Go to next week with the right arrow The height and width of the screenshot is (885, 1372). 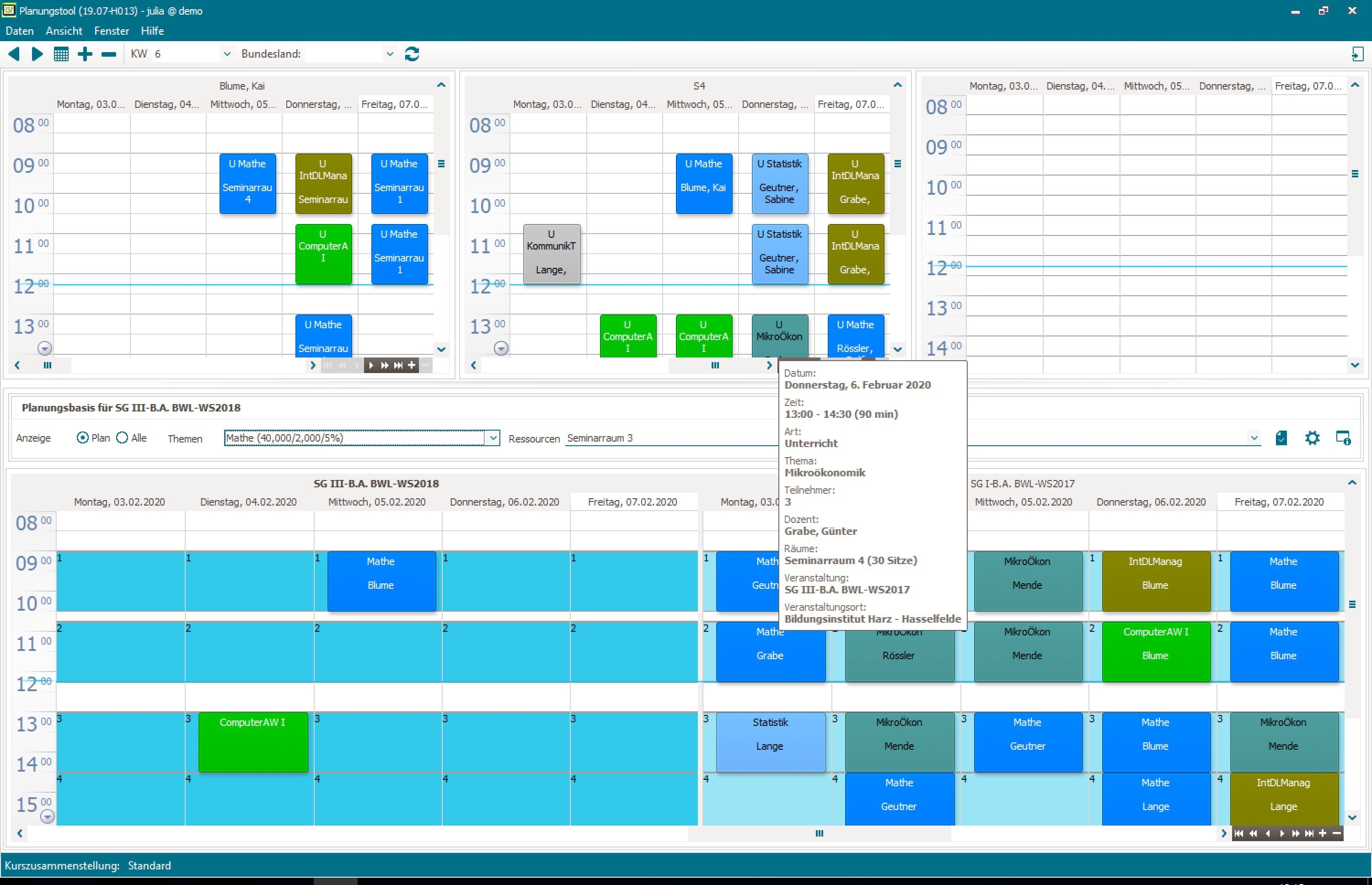point(38,54)
